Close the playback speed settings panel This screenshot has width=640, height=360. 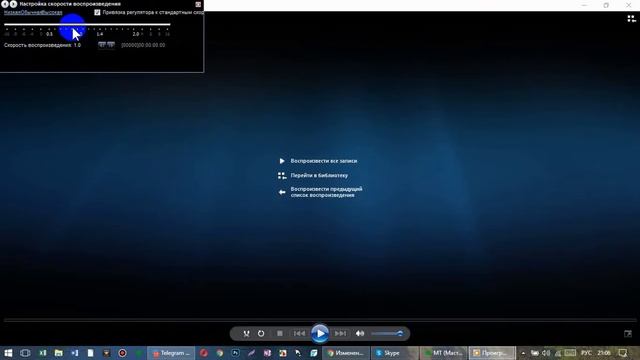[198, 4]
